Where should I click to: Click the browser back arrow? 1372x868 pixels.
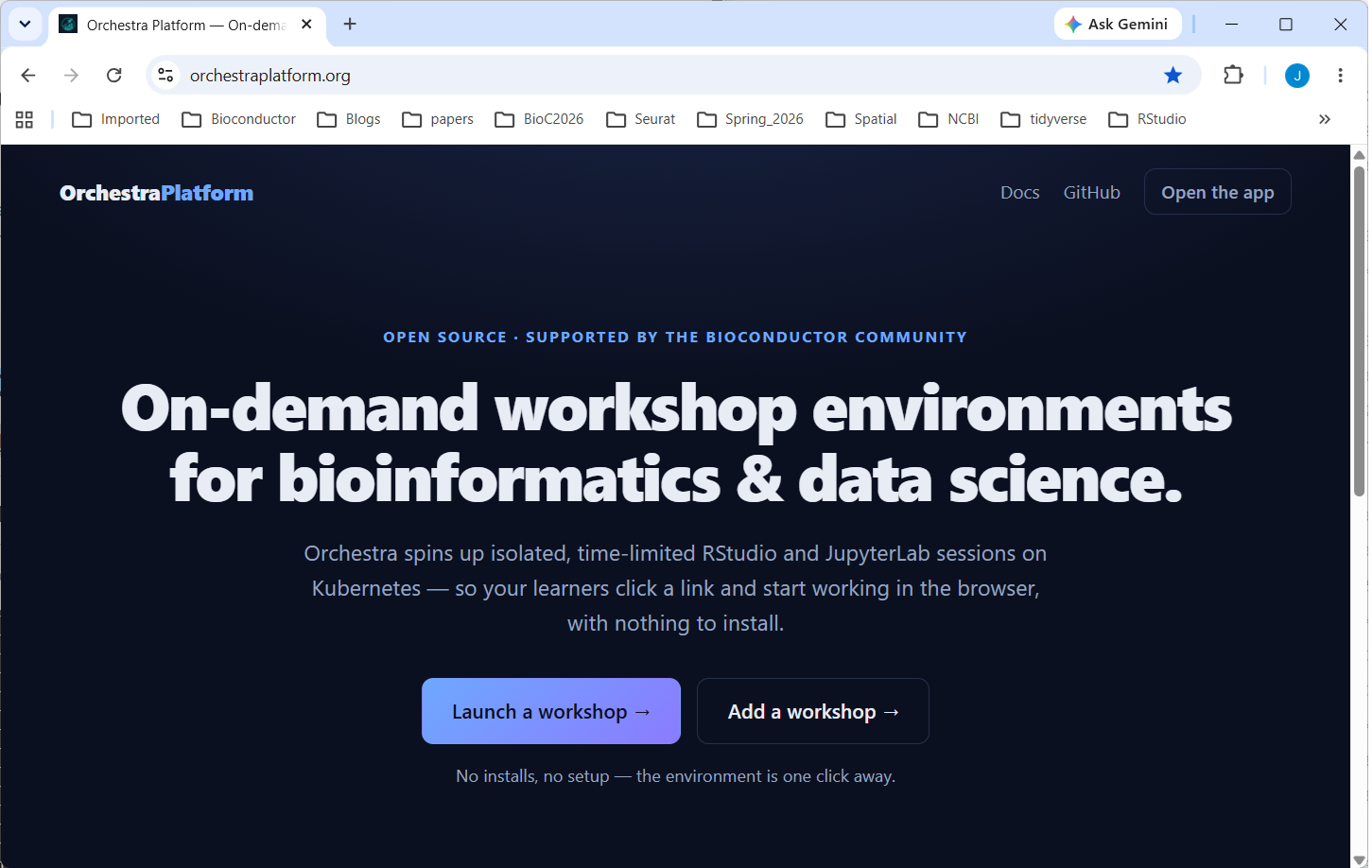tap(28, 76)
